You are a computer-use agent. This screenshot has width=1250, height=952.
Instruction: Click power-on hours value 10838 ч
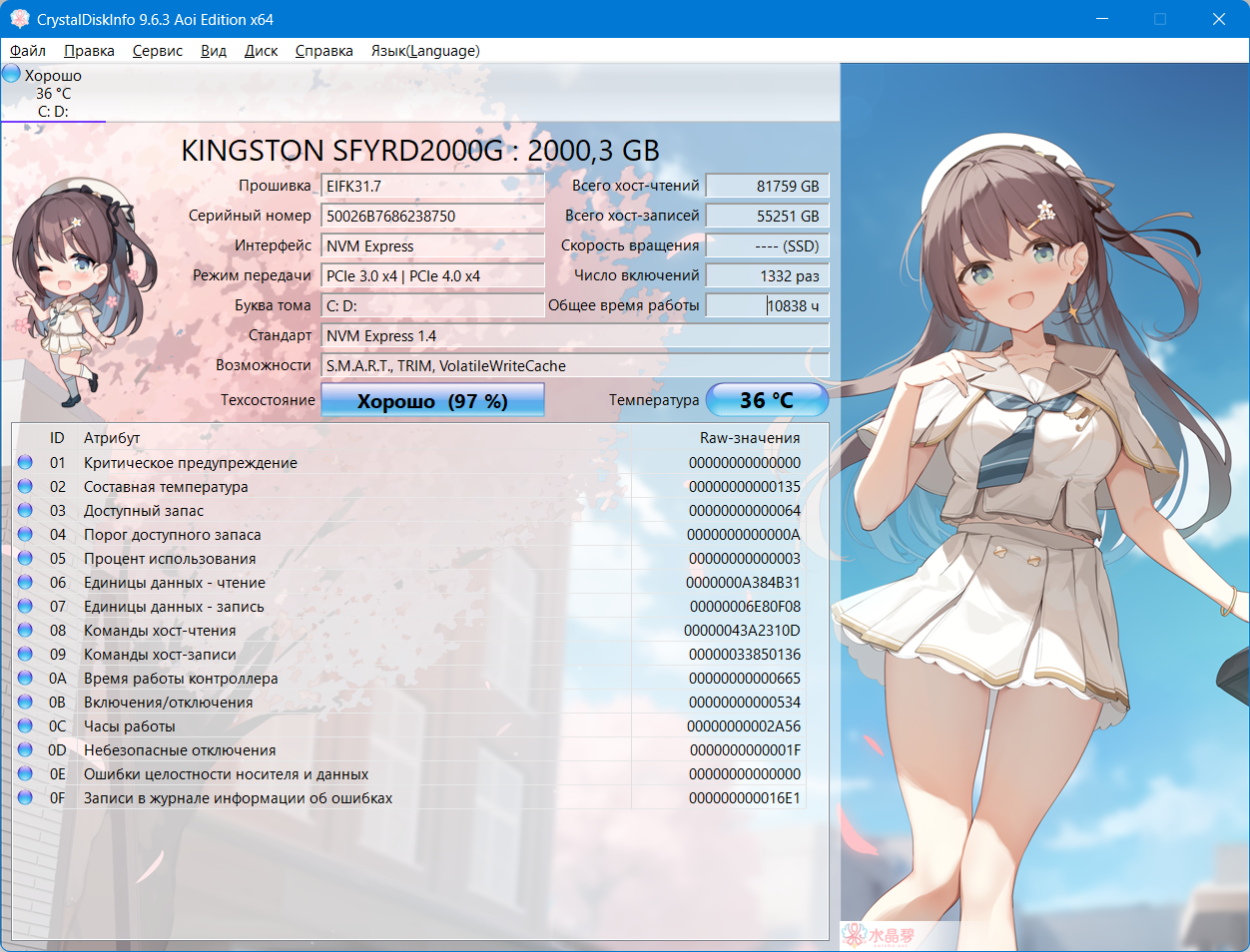pyautogui.click(x=767, y=305)
